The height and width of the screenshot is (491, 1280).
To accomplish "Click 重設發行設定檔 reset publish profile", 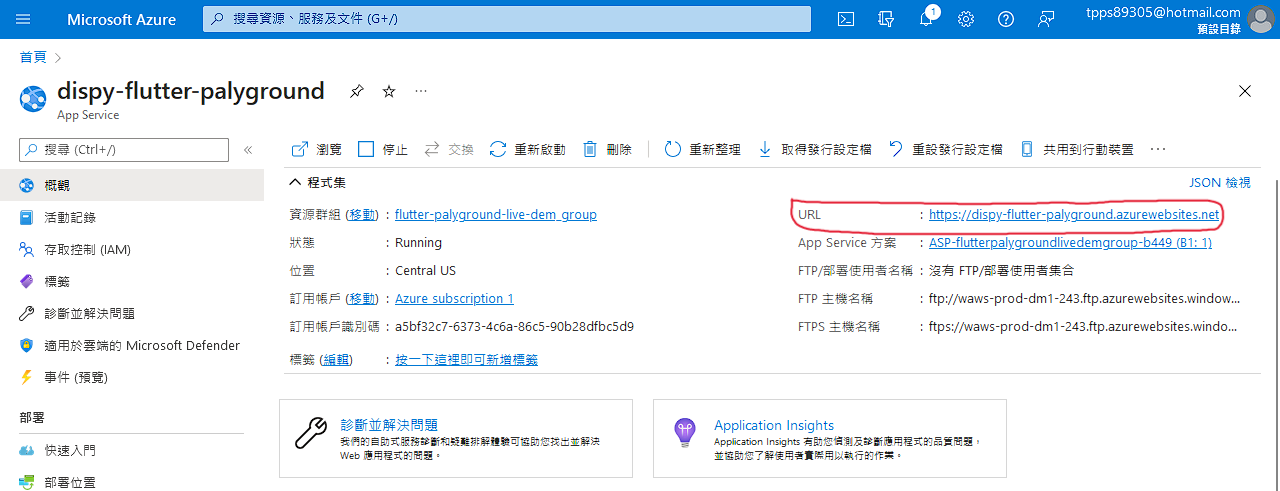I will (x=945, y=149).
